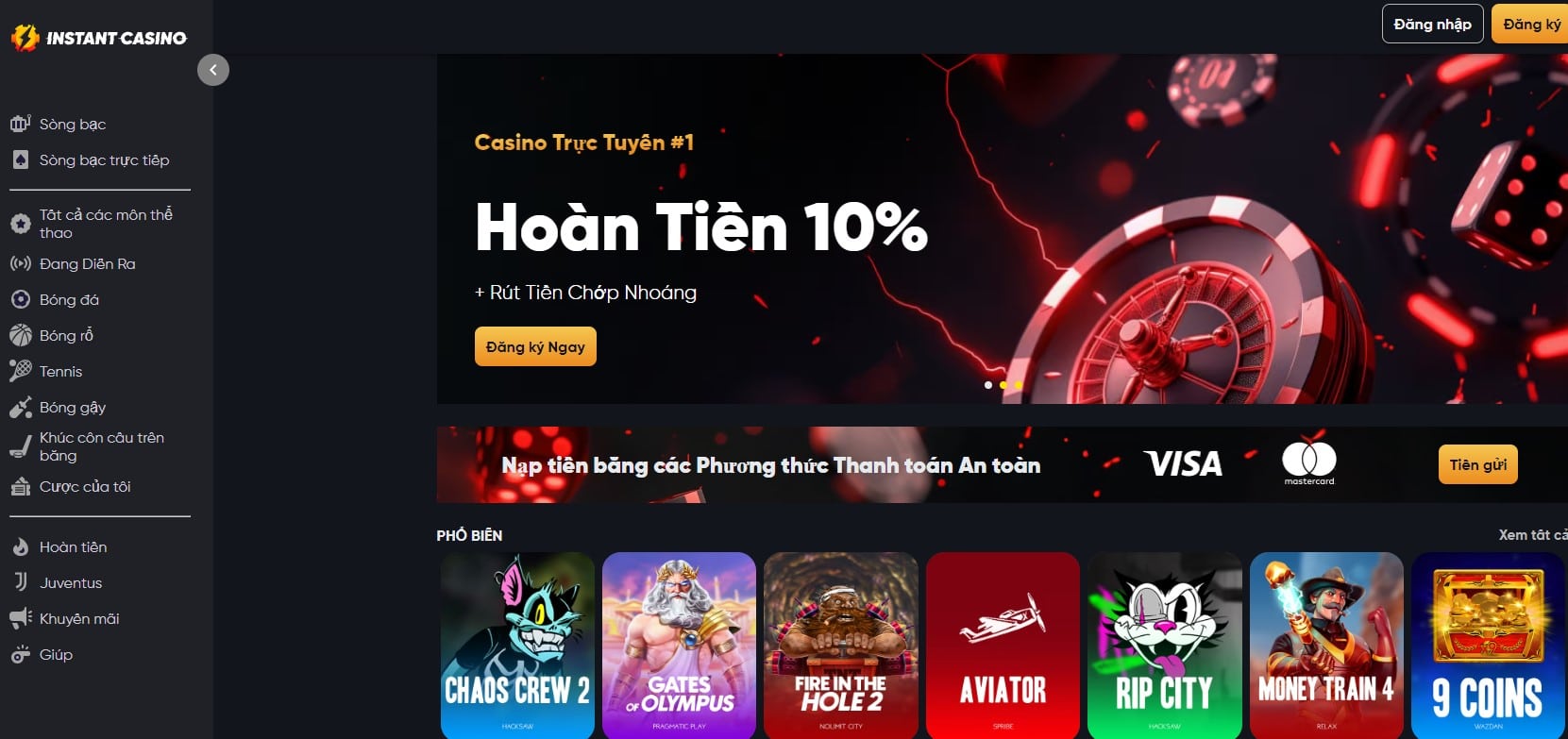This screenshot has width=1568, height=739.
Task: Click the Đăng nhập button
Action: click(1432, 24)
